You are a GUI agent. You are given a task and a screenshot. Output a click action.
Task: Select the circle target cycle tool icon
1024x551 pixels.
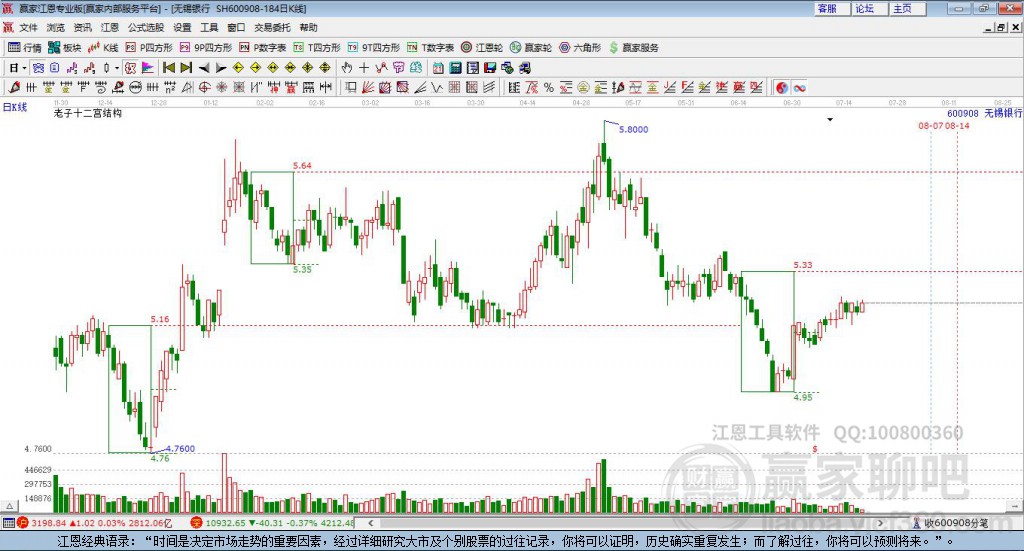204,87
